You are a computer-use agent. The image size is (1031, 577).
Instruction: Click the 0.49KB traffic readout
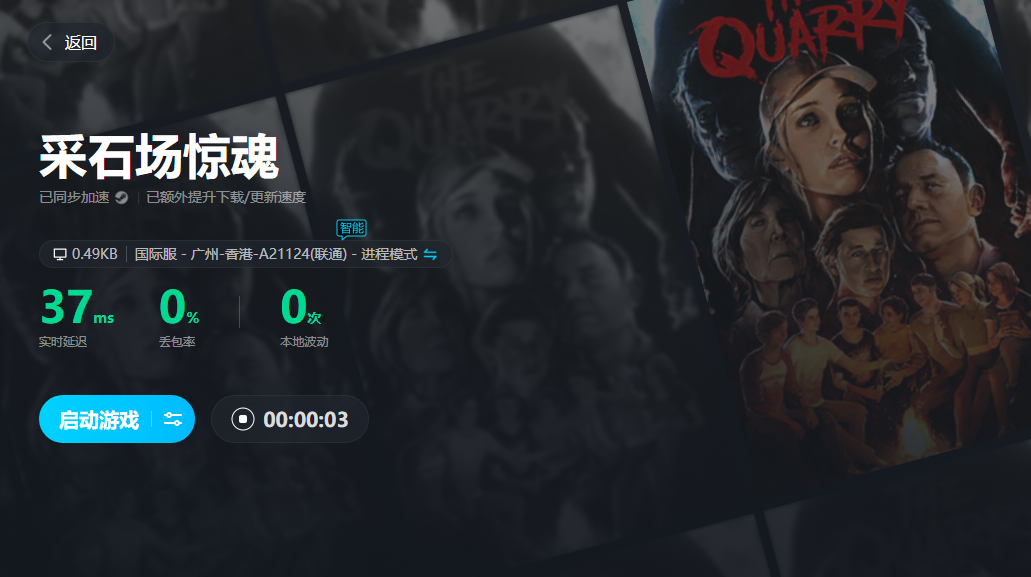pyautogui.click(x=94, y=254)
